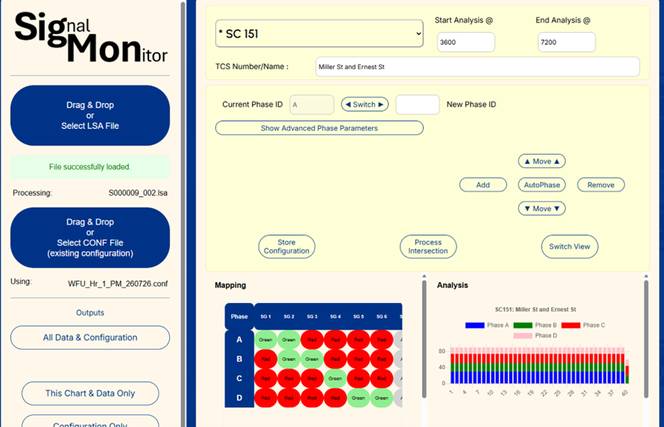Click the Current Phase ID field
Viewport: 664px width, 427px height.
pyautogui.click(x=312, y=105)
